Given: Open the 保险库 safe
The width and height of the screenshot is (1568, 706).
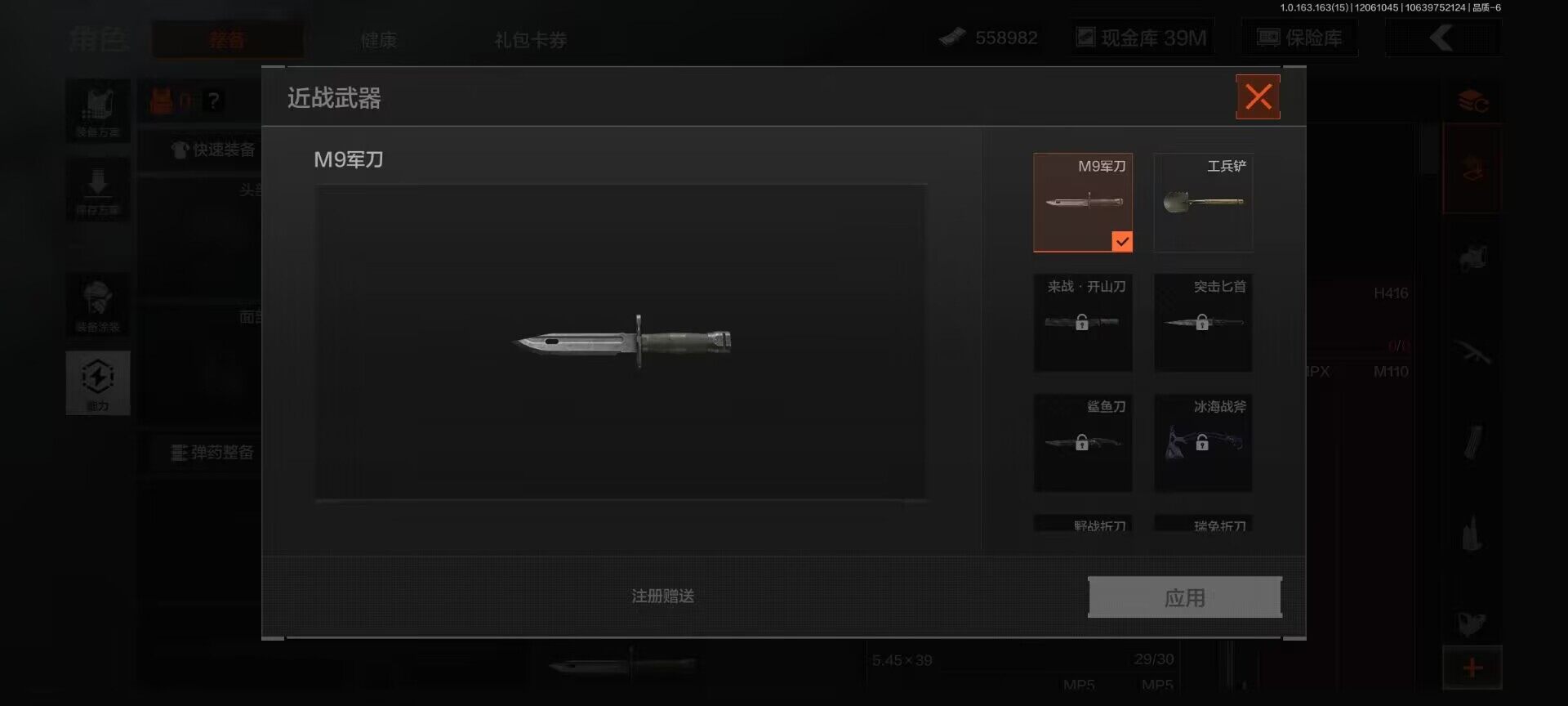Looking at the screenshot, I should (1300, 38).
